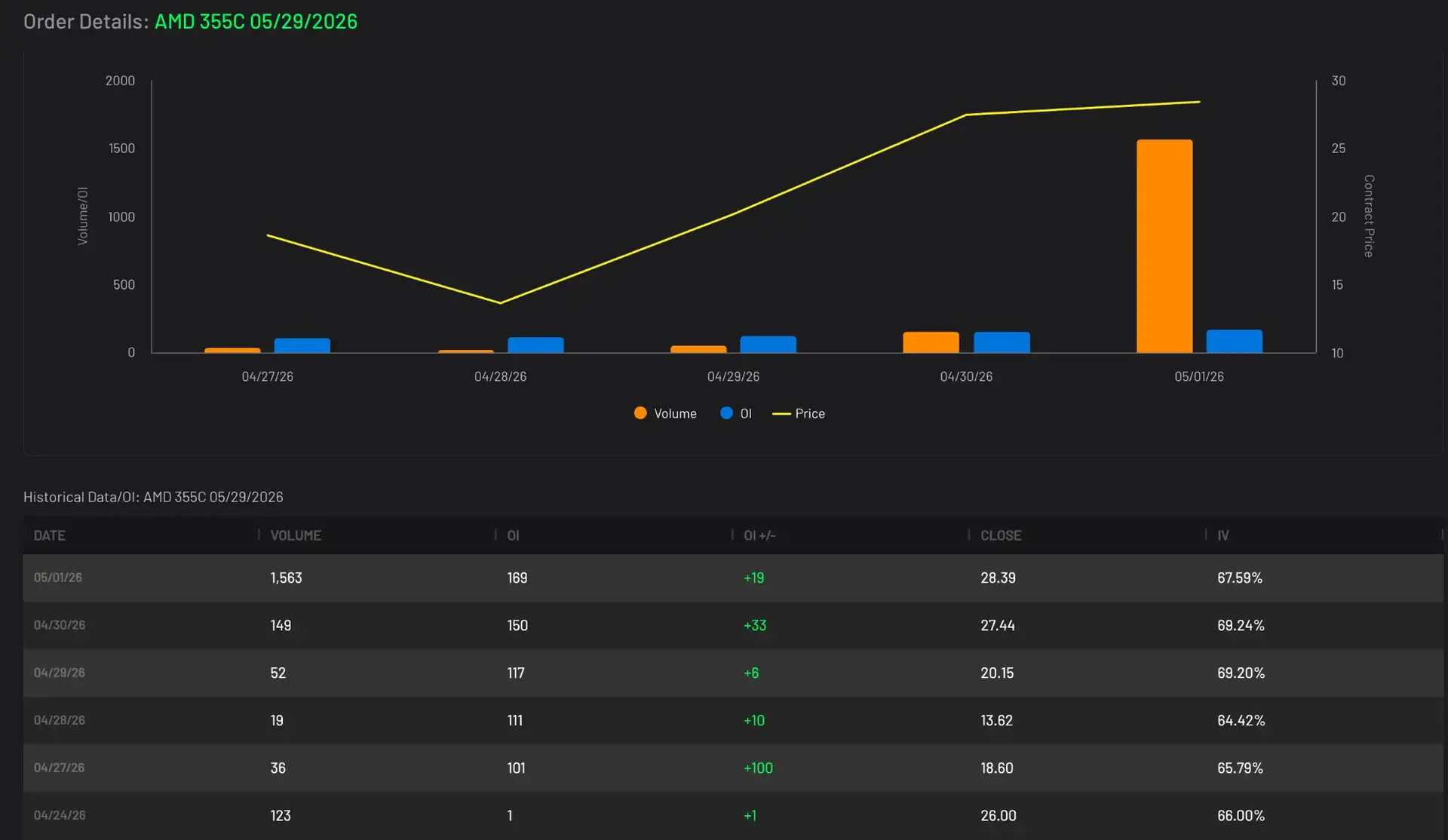1448x840 pixels.
Task: Click close price 26.00
Action: click(x=999, y=815)
